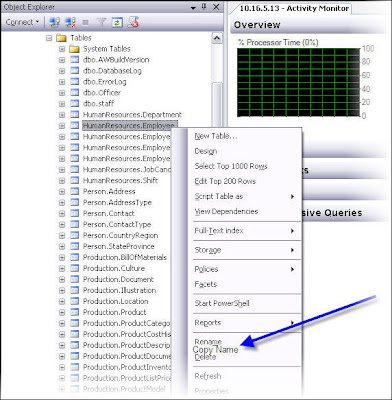Click the Disconnect server icon in toolbar

70,22
